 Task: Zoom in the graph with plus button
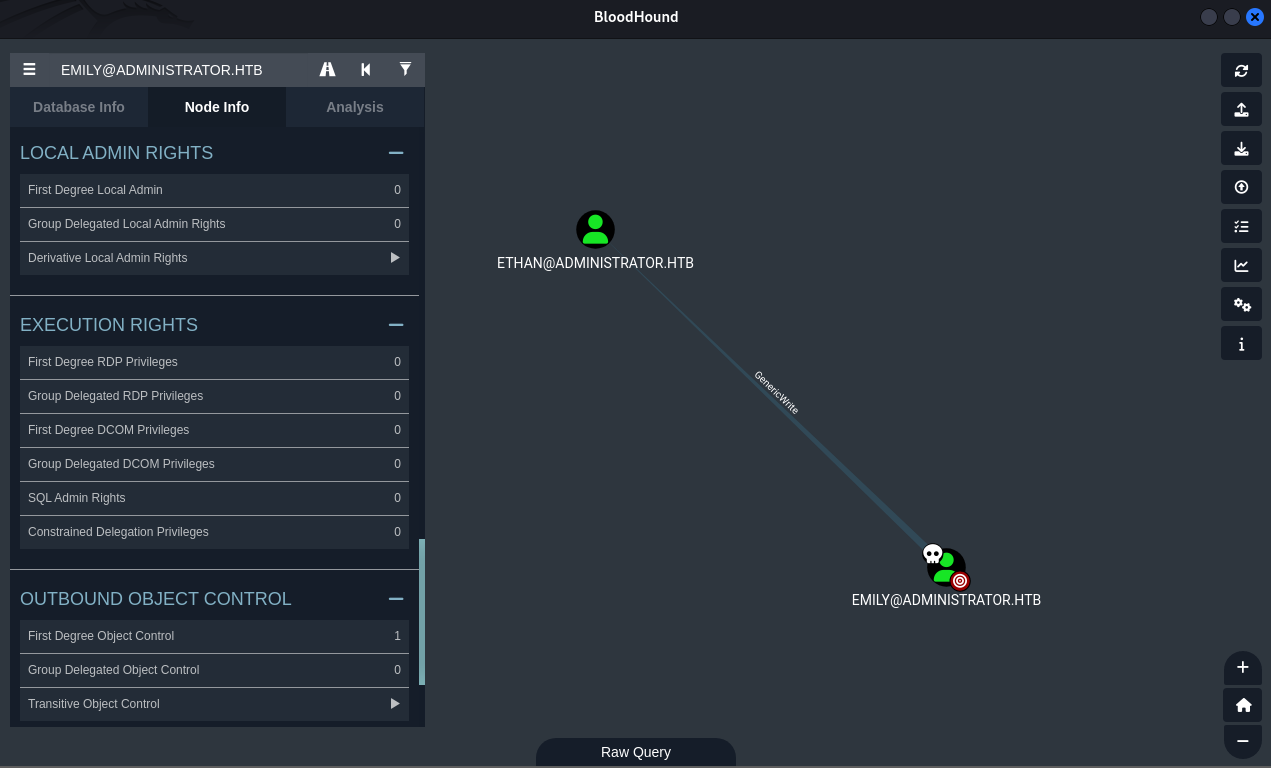pyautogui.click(x=1243, y=668)
